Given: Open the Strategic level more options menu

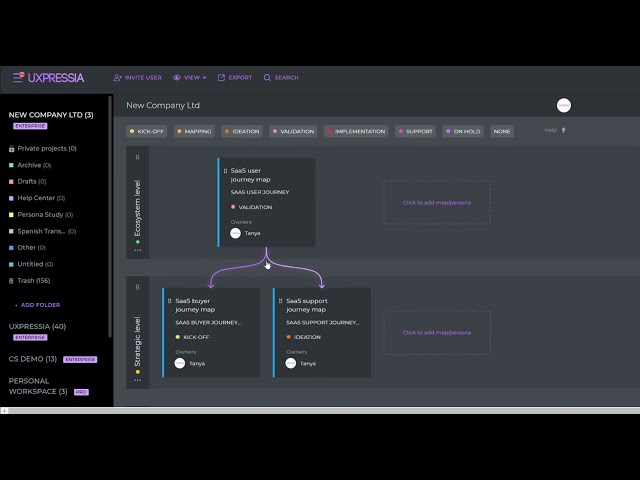Looking at the screenshot, I should [138, 380].
